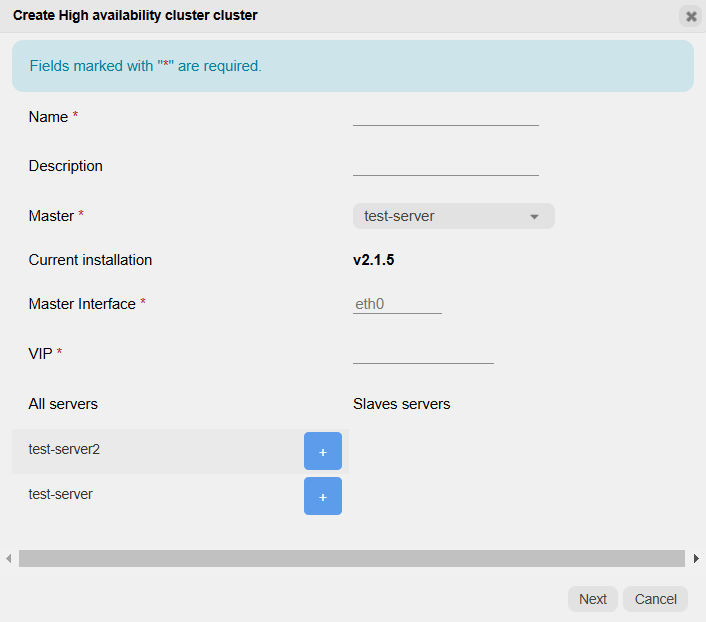Cancel the cluster creation

click(x=655, y=599)
